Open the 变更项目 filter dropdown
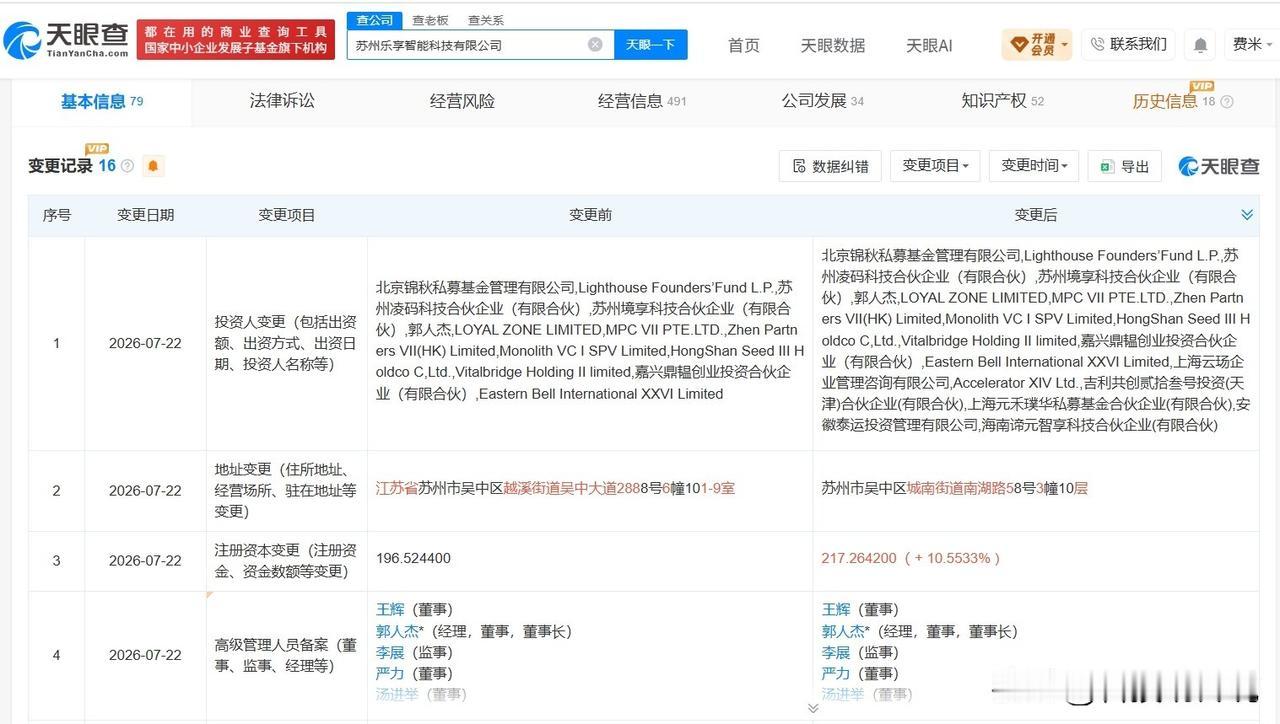 coord(935,166)
